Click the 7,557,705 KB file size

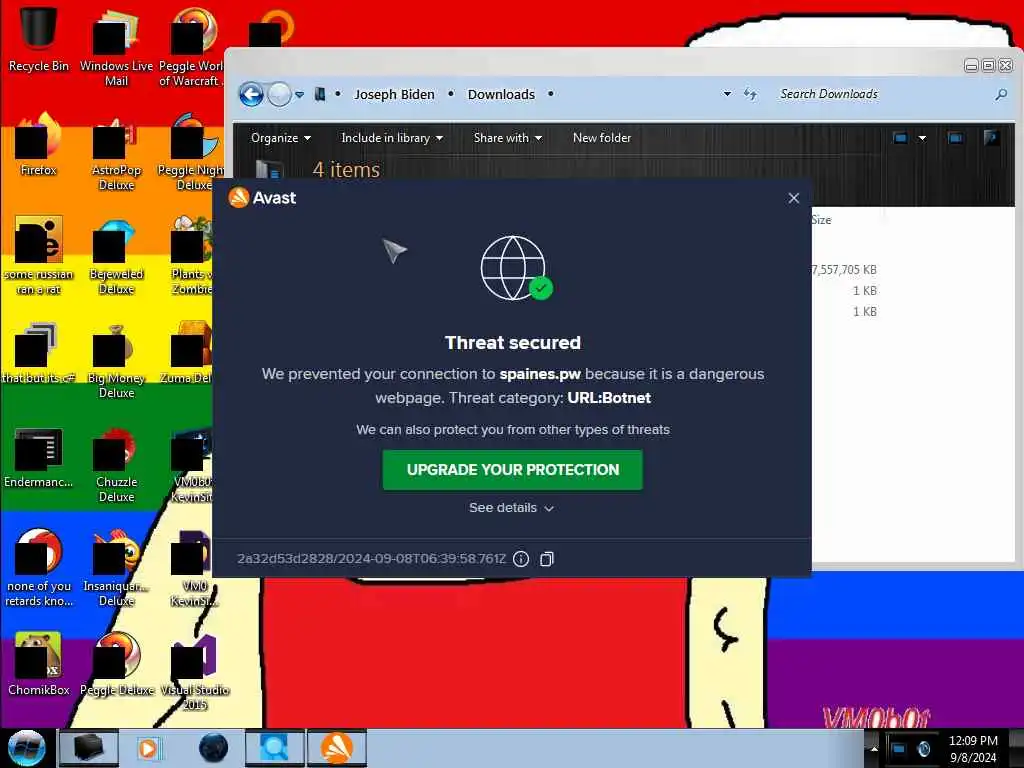point(844,270)
